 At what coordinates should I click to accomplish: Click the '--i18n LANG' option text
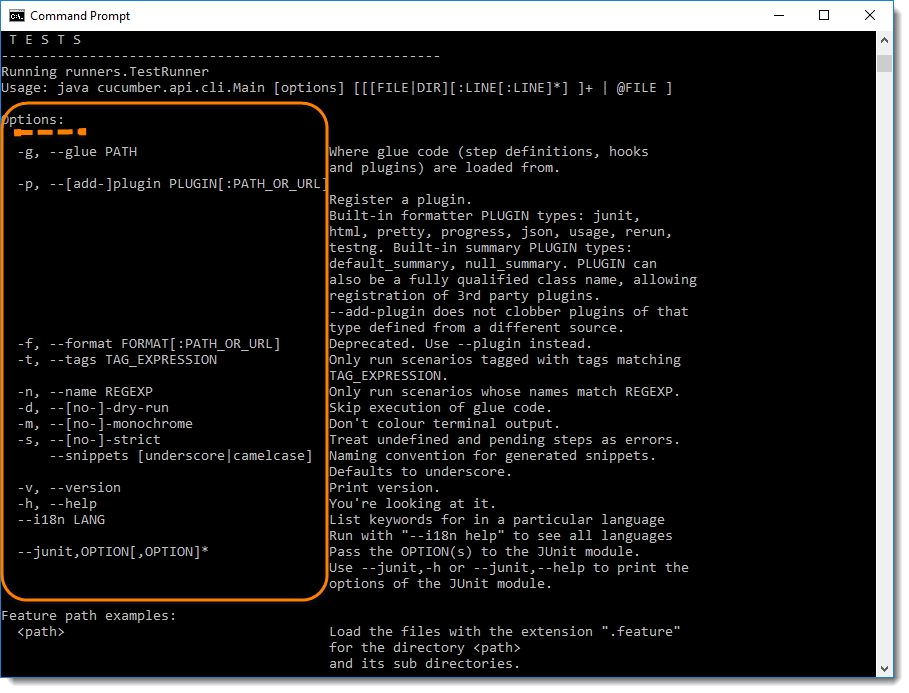click(61, 520)
